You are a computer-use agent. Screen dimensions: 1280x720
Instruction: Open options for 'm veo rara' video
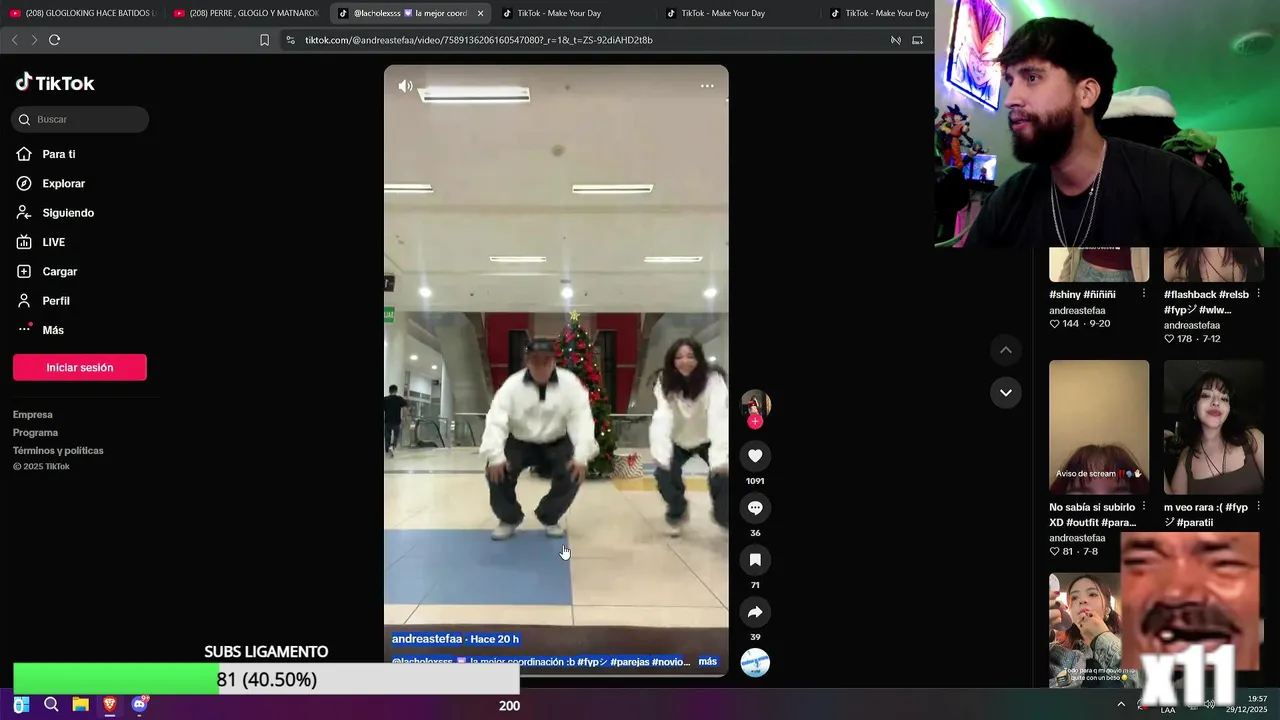point(1259,507)
